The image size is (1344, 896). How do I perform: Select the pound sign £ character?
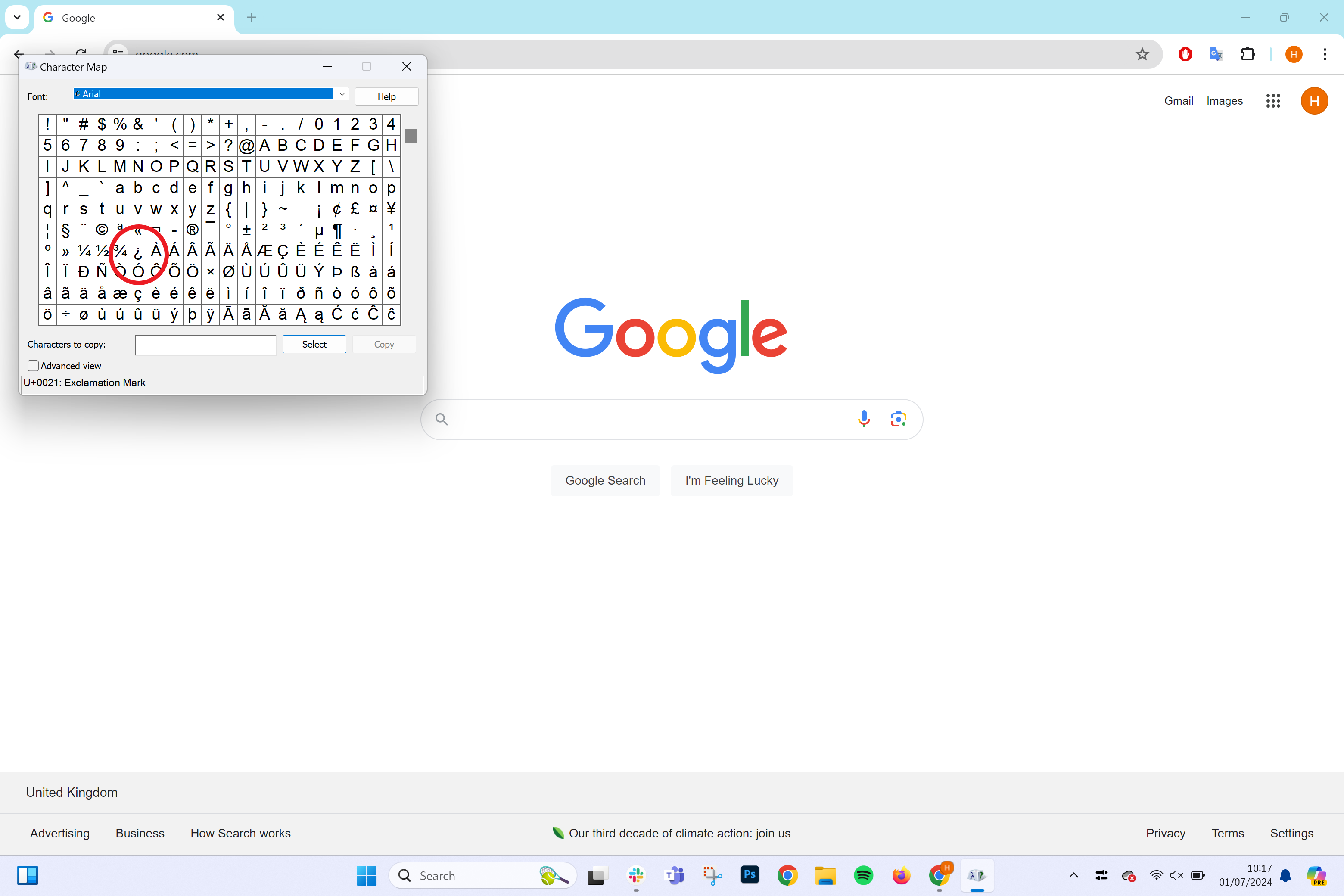click(355, 208)
